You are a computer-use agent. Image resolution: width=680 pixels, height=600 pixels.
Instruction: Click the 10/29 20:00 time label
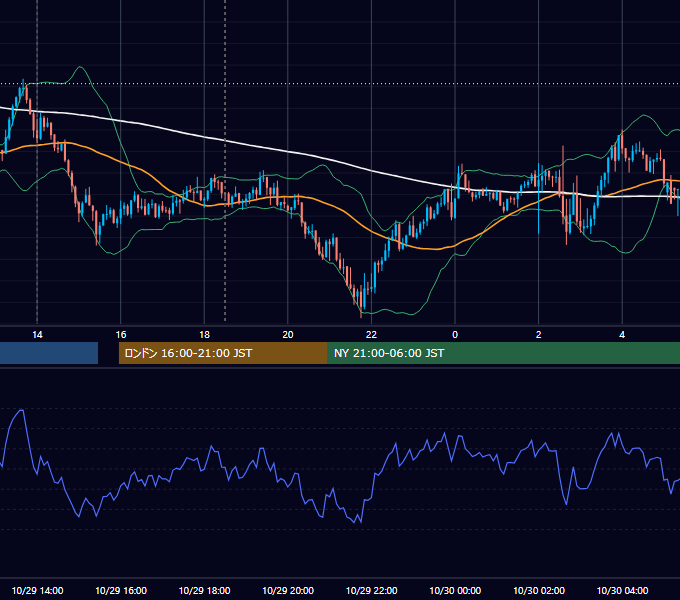[288, 590]
